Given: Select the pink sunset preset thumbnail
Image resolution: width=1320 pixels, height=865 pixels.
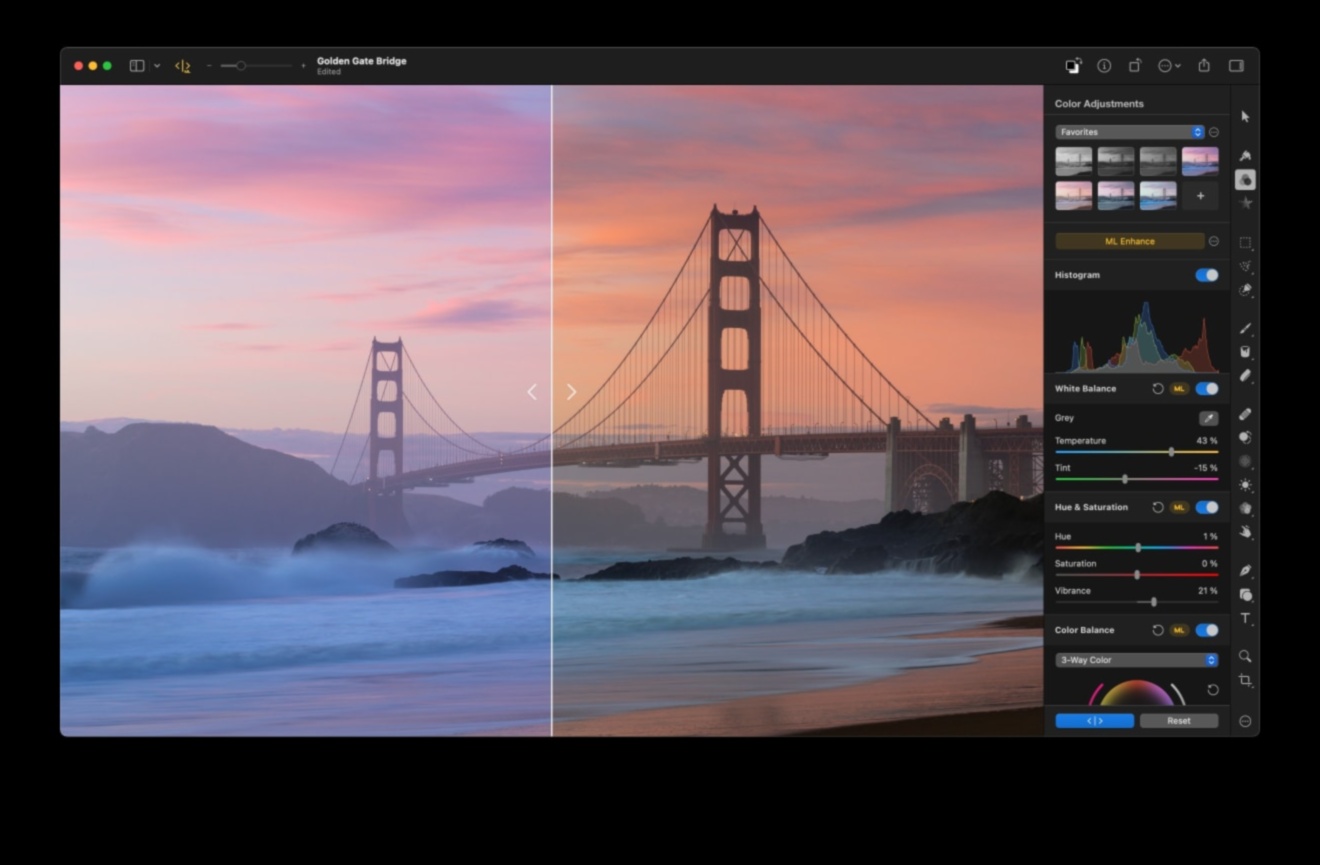Looking at the screenshot, I should [x=1200, y=161].
